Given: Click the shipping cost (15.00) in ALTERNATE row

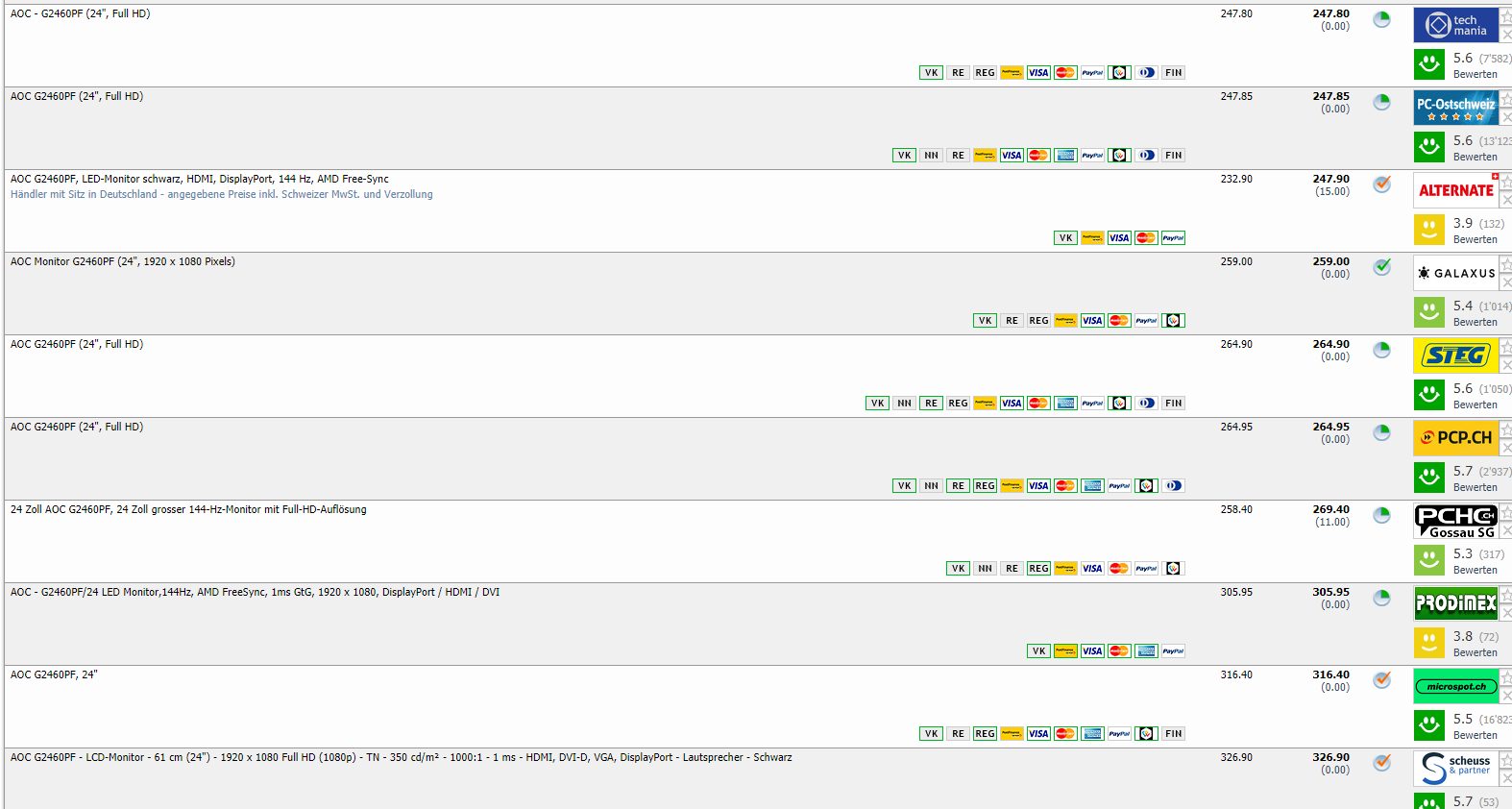Looking at the screenshot, I should pos(1332,192).
